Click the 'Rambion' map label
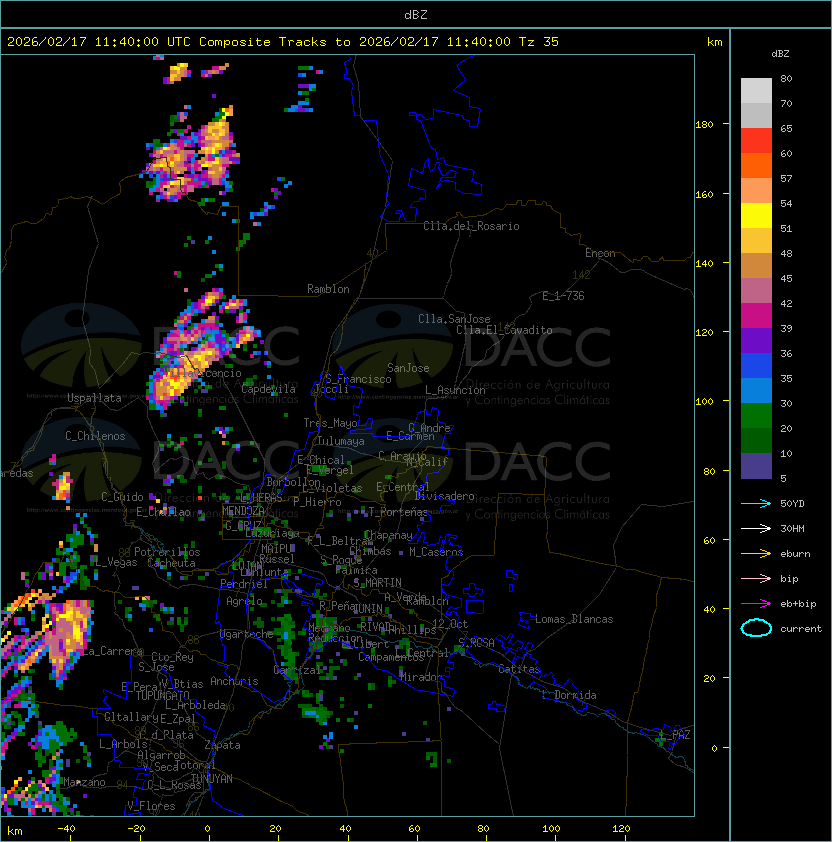The image size is (832, 842). pos(328,289)
